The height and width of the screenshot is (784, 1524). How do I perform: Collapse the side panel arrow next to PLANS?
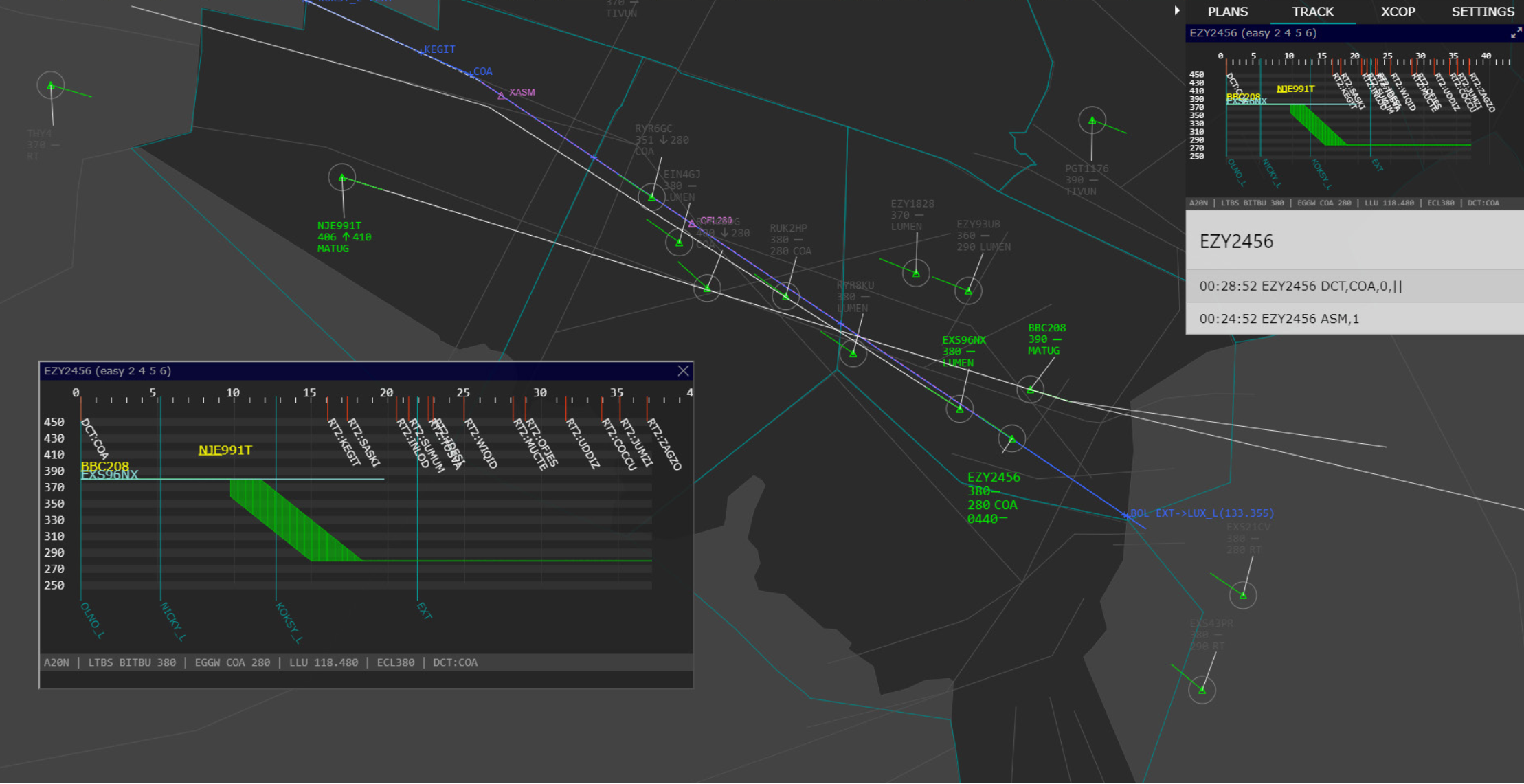tap(1177, 10)
